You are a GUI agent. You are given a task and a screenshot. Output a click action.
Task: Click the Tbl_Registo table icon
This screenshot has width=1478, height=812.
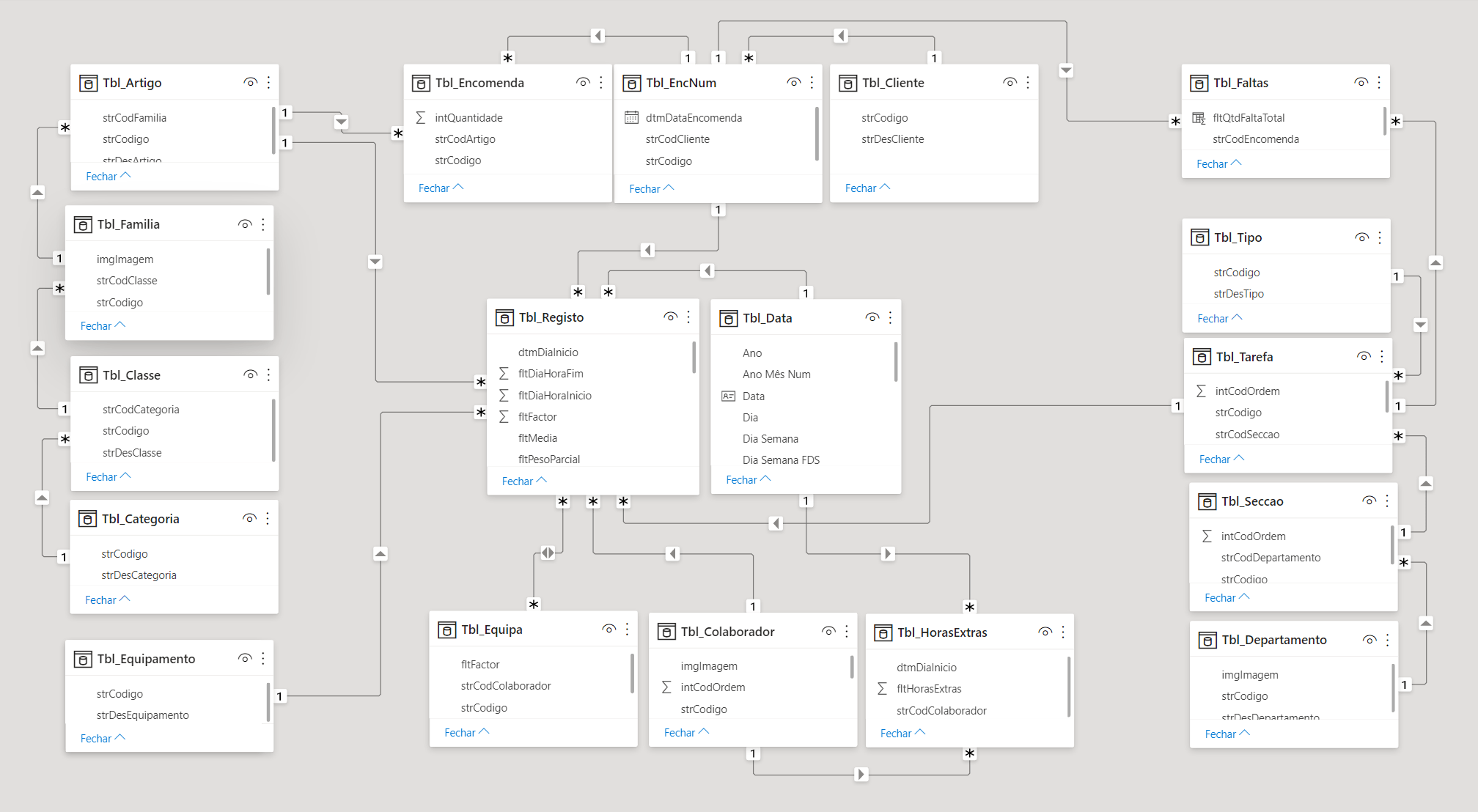coord(504,317)
